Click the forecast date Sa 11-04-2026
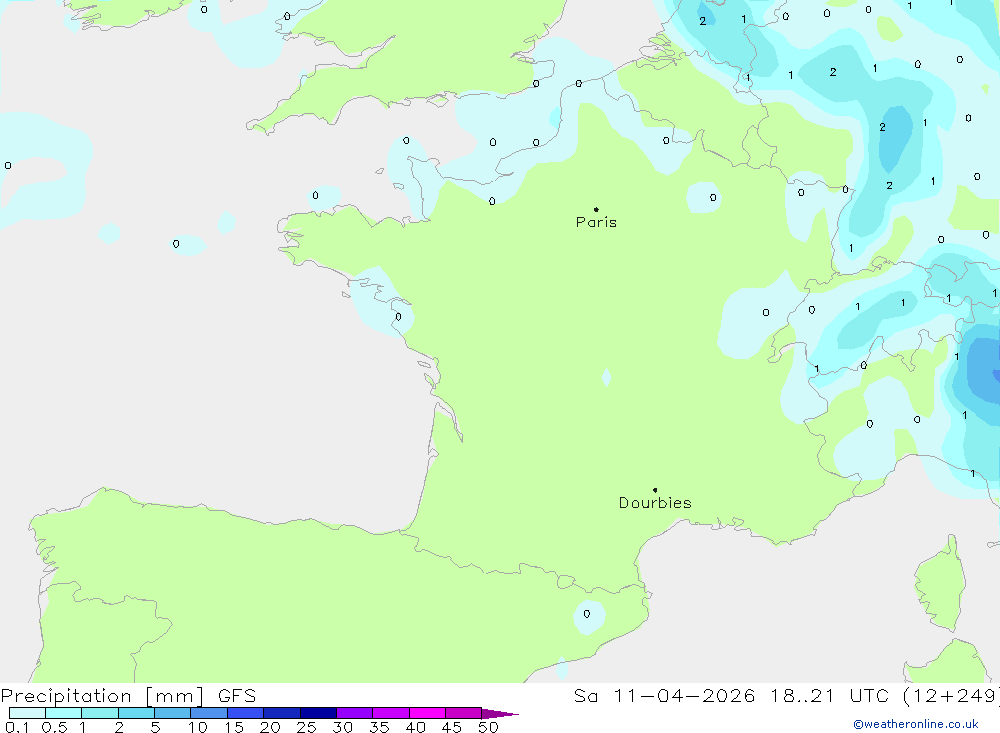The height and width of the screenshot is (733, 1000). coord(665,695)
